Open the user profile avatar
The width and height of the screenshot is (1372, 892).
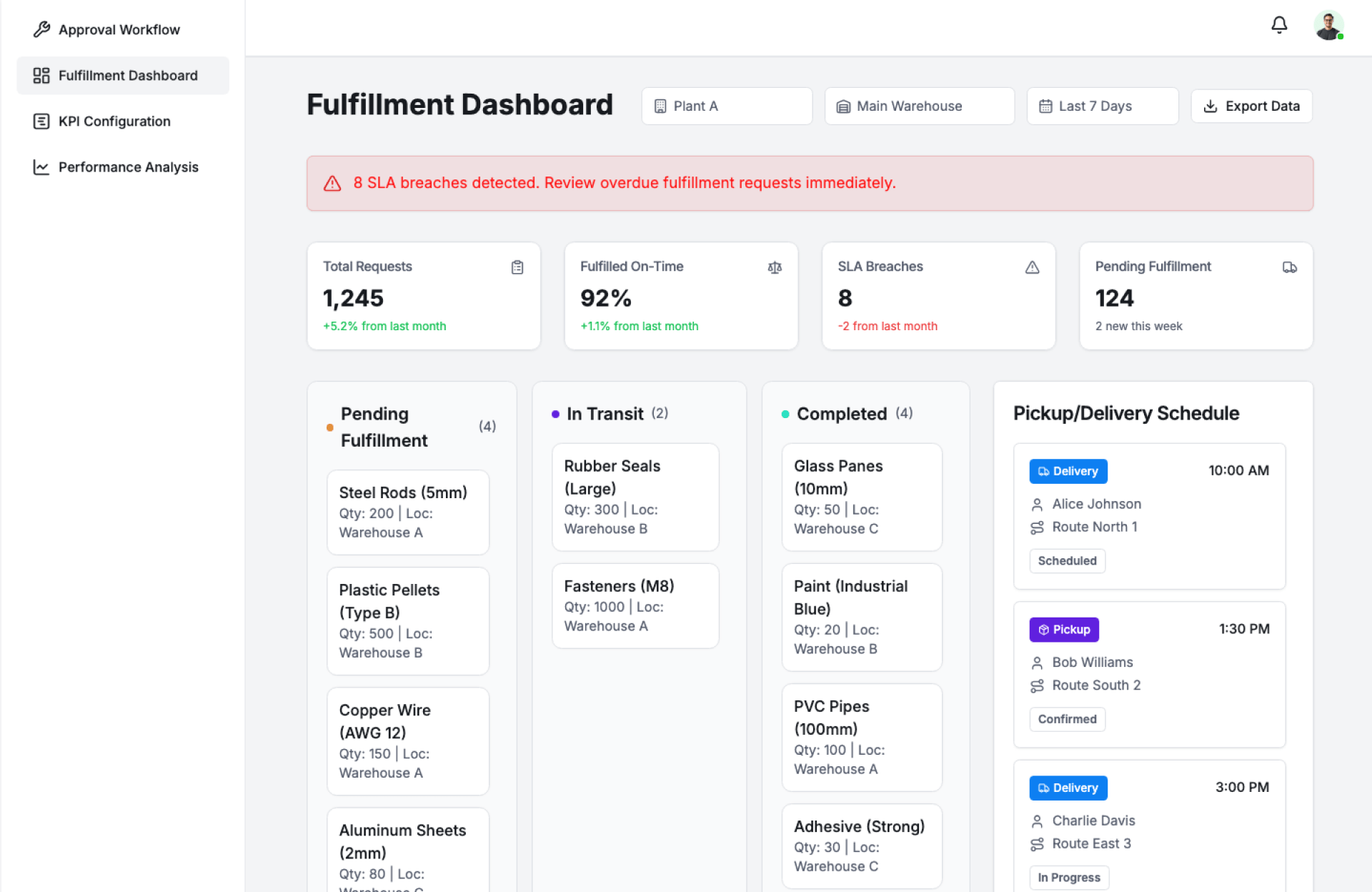[1328, 26]
